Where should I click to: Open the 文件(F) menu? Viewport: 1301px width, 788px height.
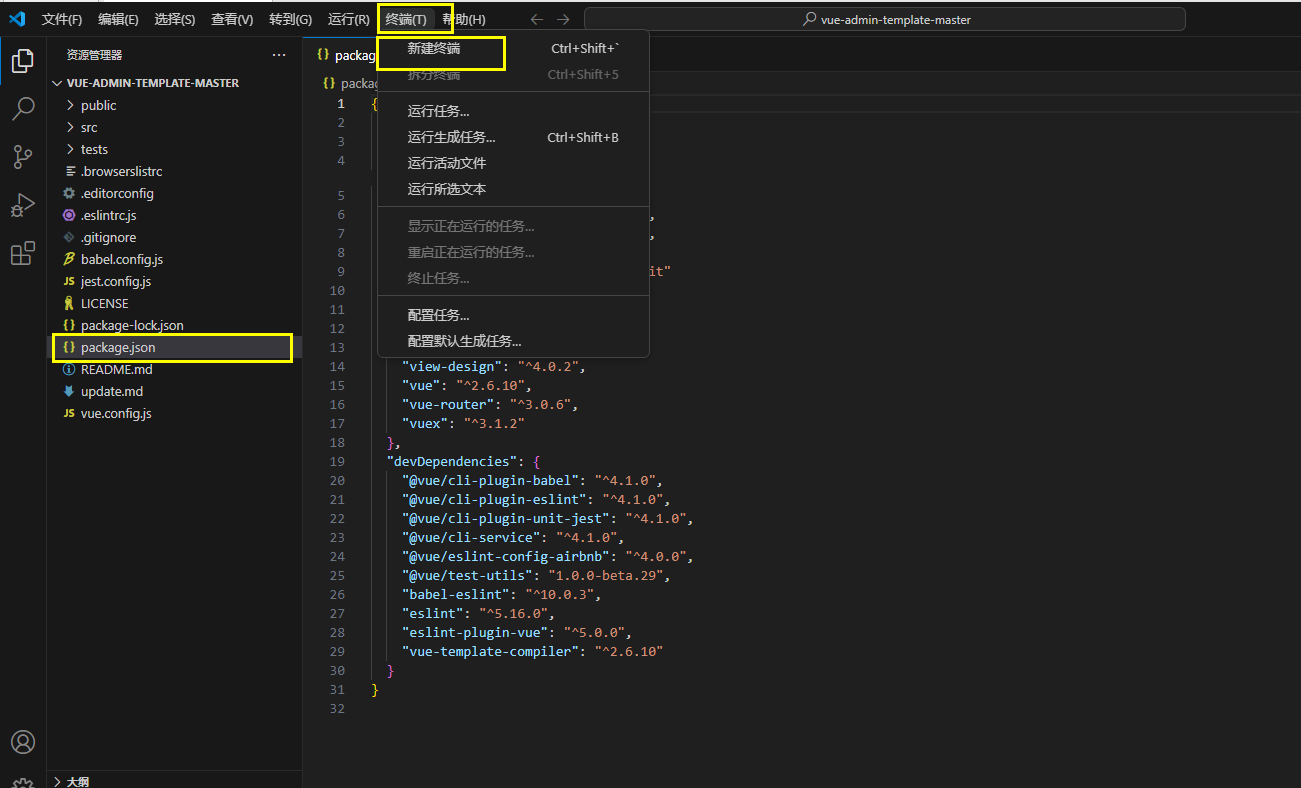62,19
